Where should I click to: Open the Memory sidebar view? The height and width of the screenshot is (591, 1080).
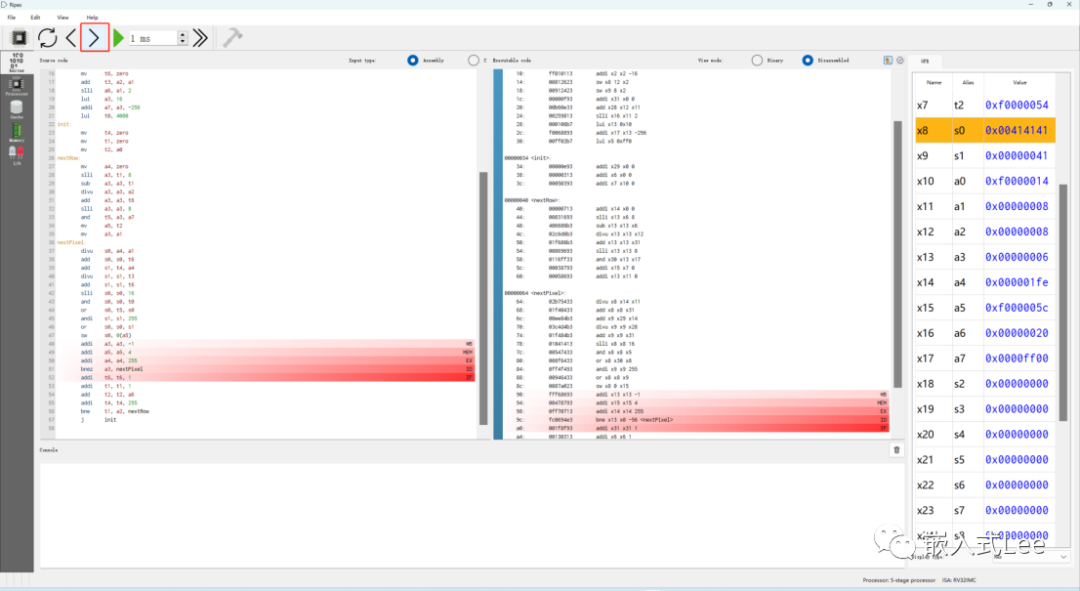point(17,132)
